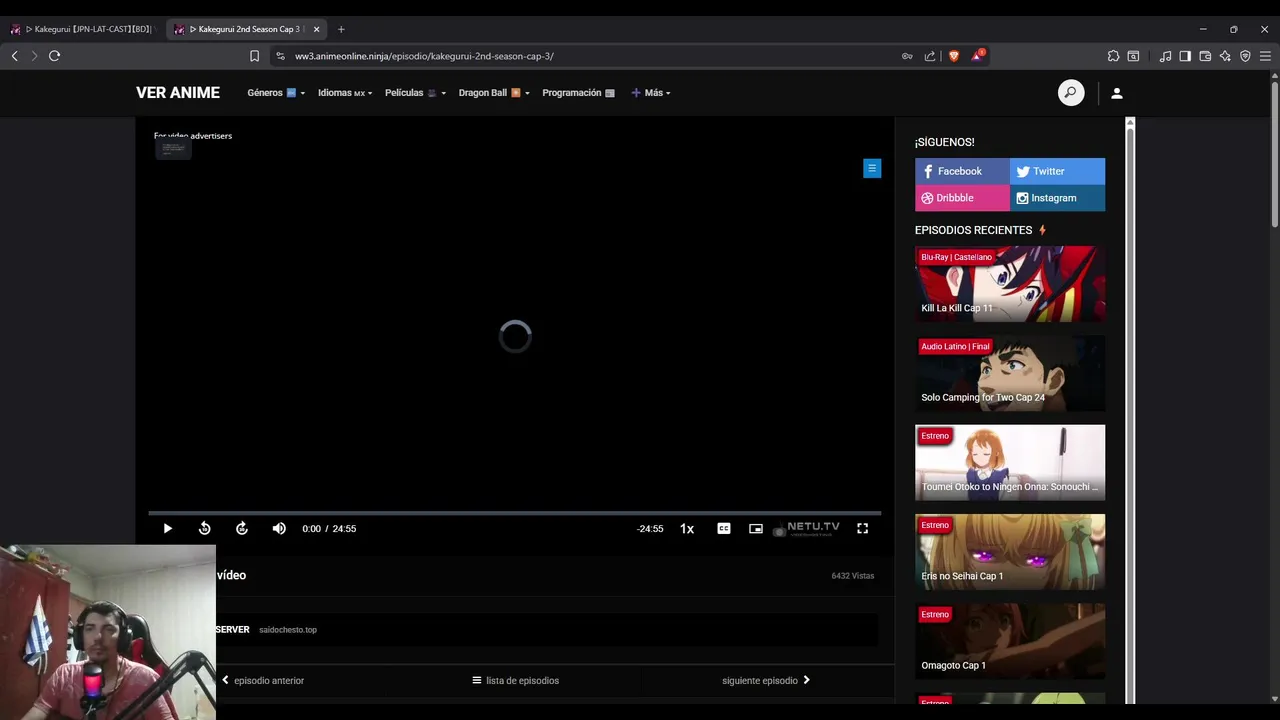This screenshot has height=720, width=1280.
Task: Open Eris no Seihai Cap 1
Action: pyautogui.click(x=1010, y=552)
